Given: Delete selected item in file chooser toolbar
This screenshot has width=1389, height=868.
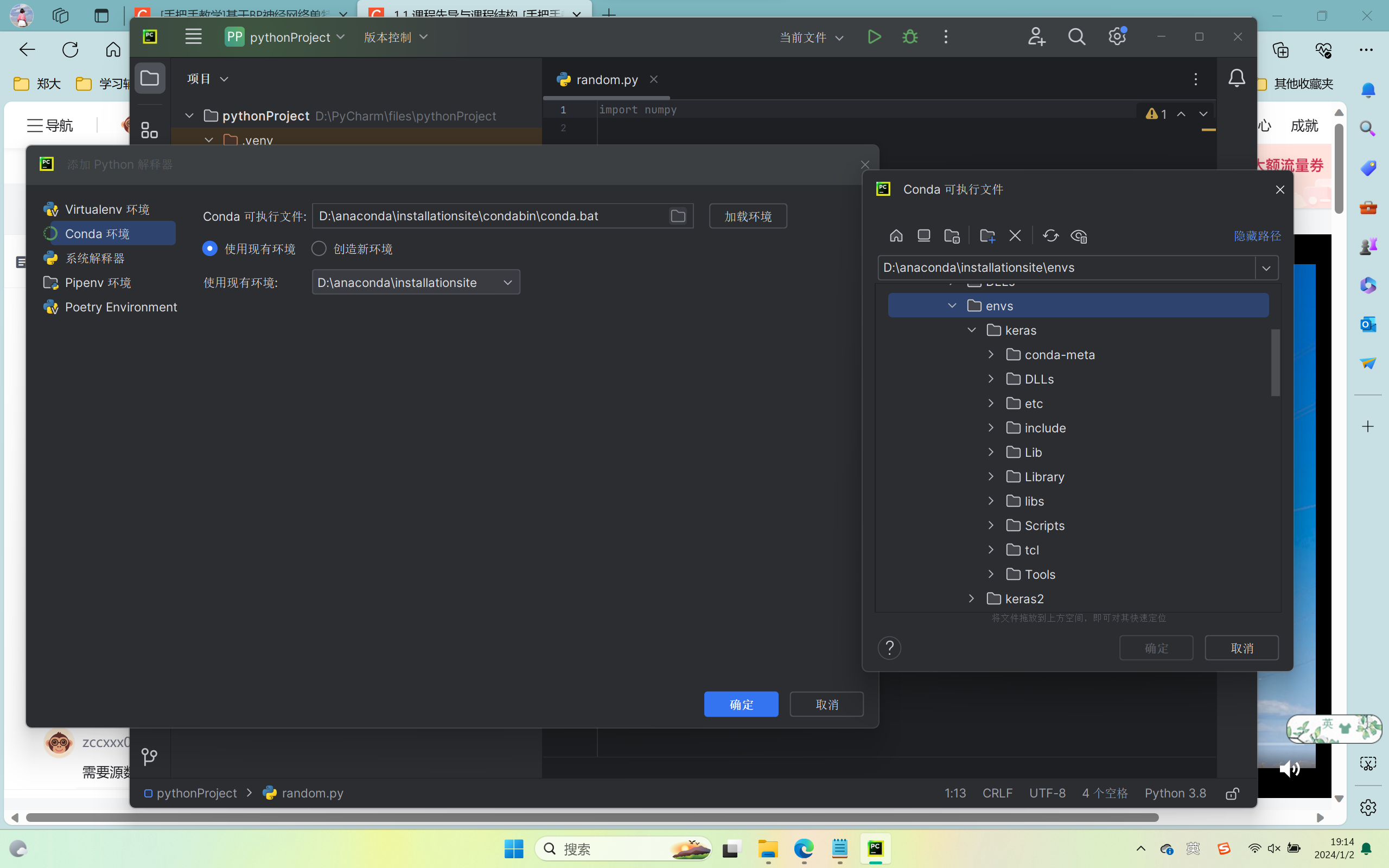Looking at the screenshot, I should pos(1015,236).
